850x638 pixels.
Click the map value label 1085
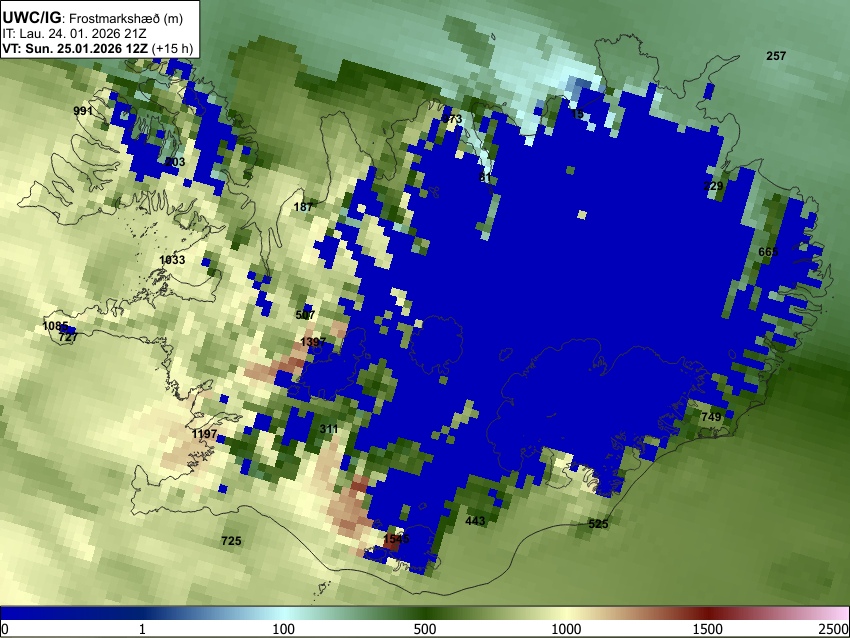[x=55, y=326]
